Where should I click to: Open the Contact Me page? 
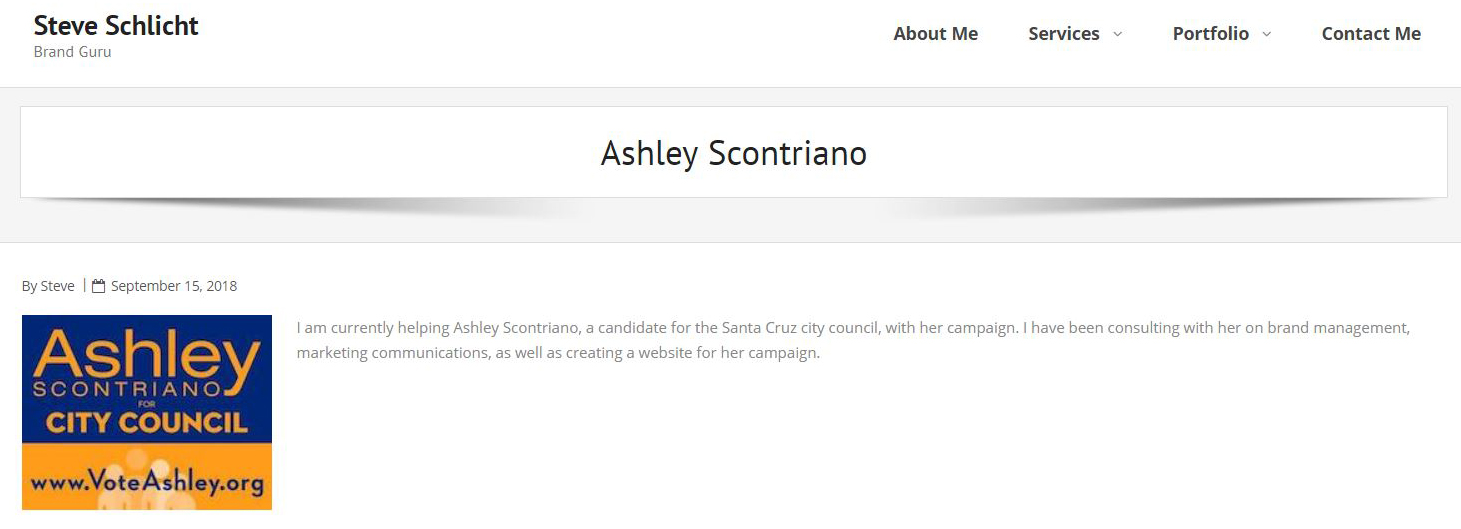[1370, 34]
